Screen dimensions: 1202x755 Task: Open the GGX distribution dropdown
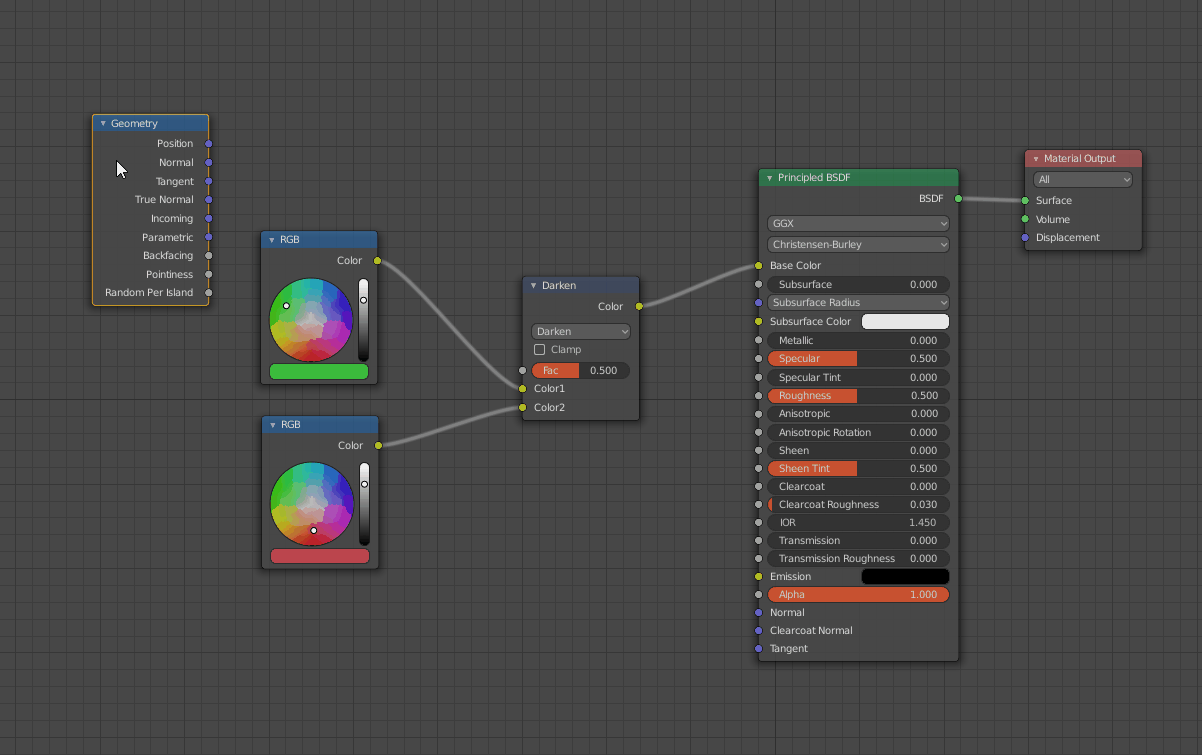pyautogui.click(x=858, y=224)
